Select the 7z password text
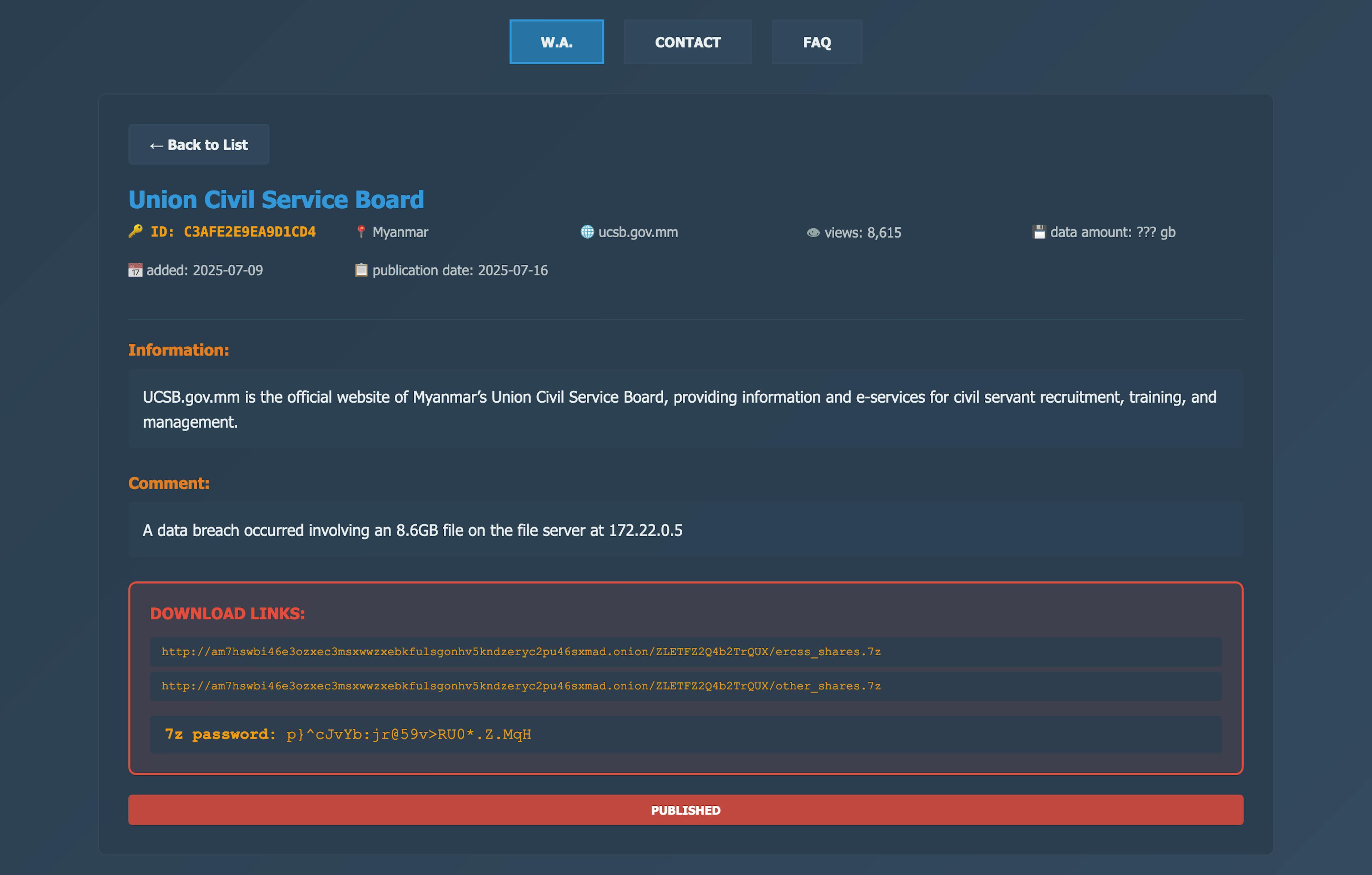The width and height of the screenshot is (1372, 875). 408,734
